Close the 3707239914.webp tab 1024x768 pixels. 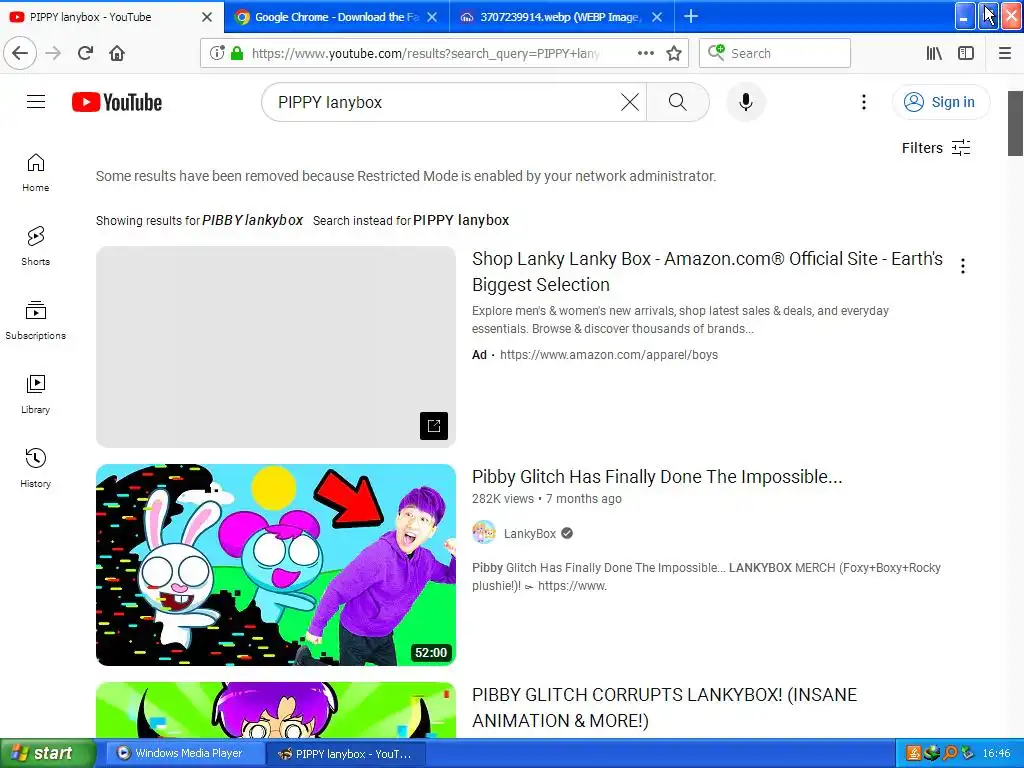point(657,17)
